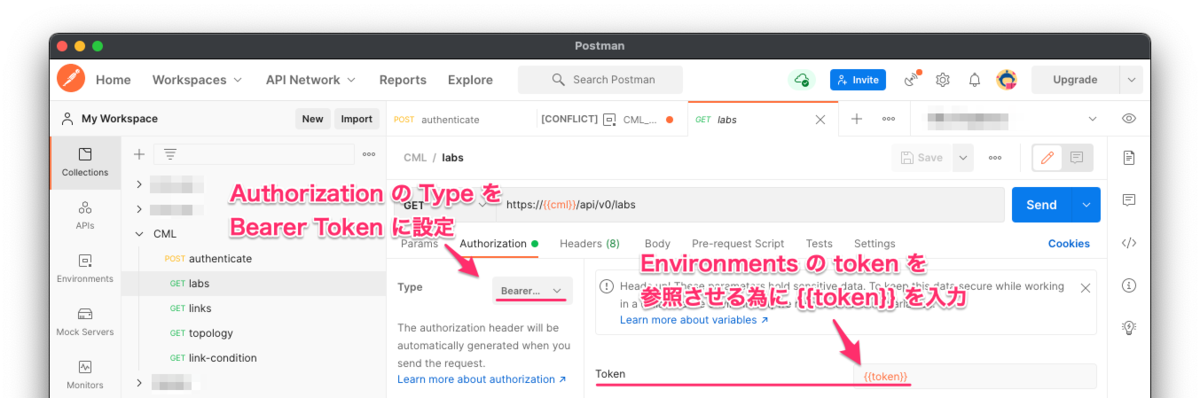Open the collections panel three-dot options
The width and height of the screenshot is (1200, 398).
point(369,154)
